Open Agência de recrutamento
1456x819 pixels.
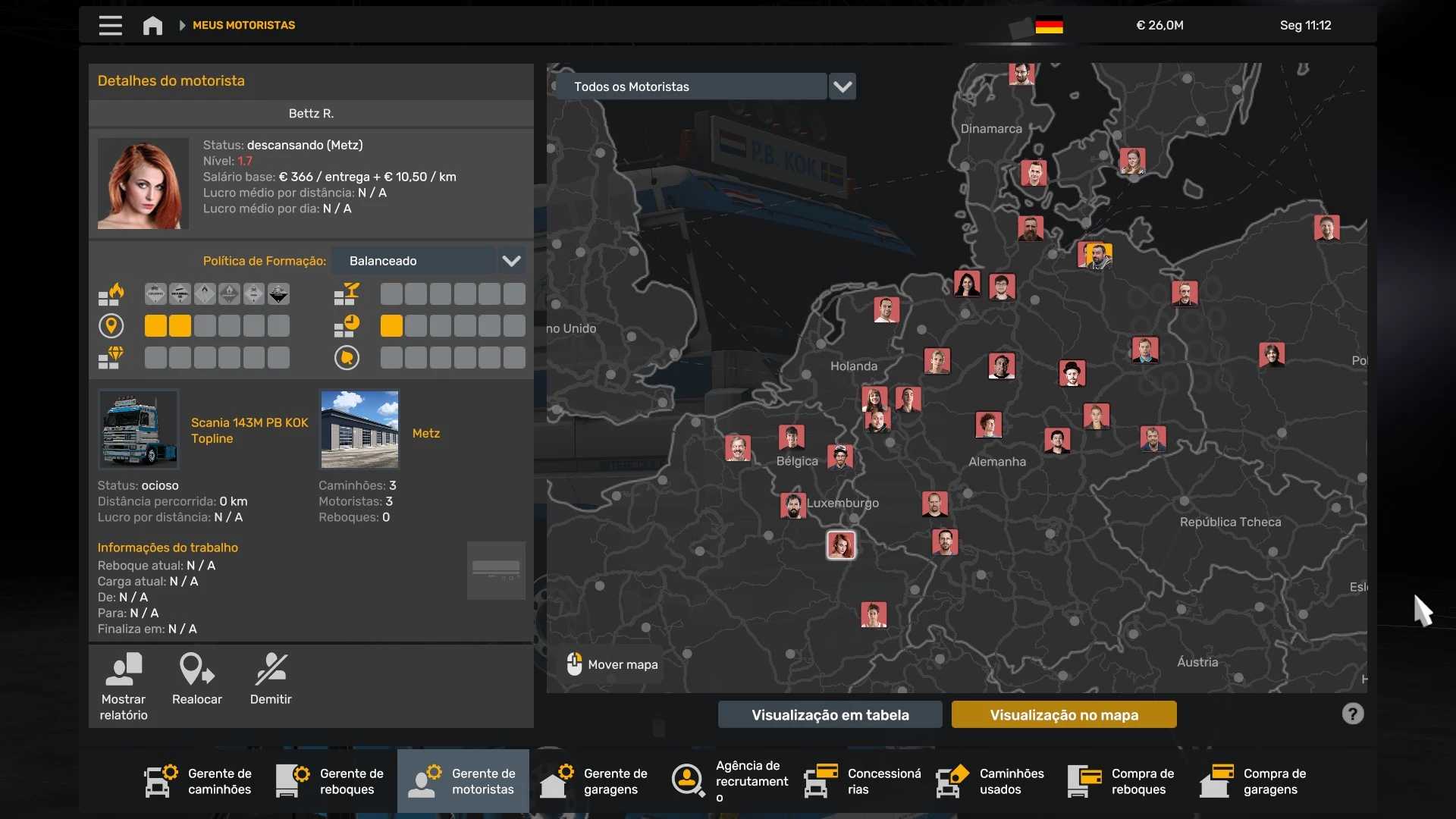click(730, 781)
